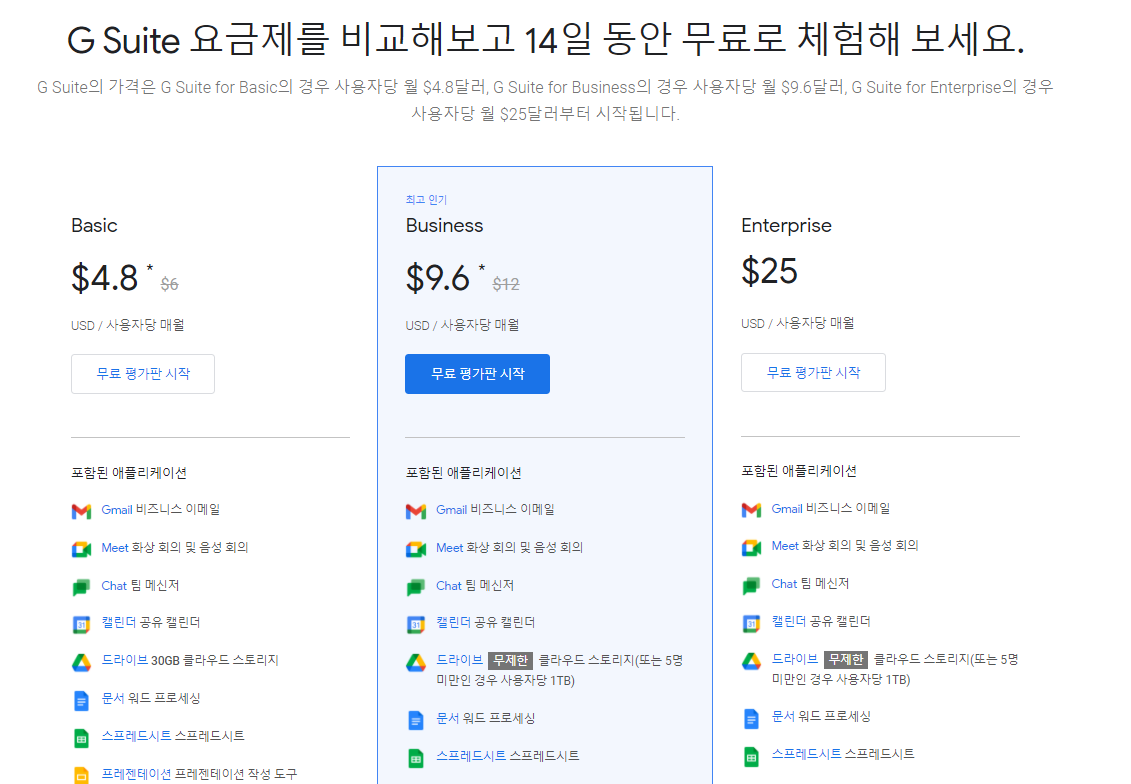Screen dimensions: 1131x784
Task: Click the $25 Enterprise price
Action: tap(770, 272)
